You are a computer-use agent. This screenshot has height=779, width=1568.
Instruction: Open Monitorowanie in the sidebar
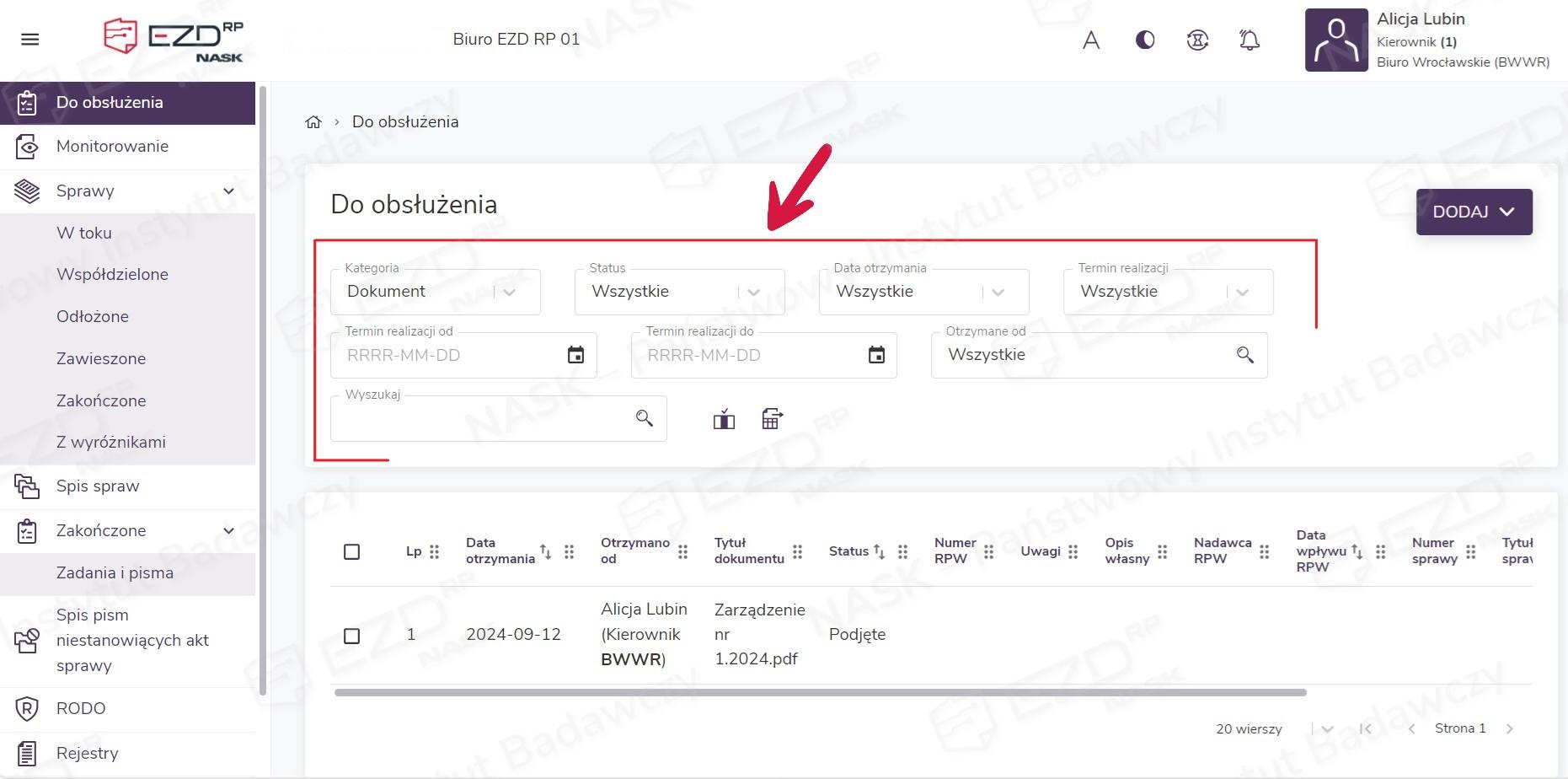click(112, 147)
